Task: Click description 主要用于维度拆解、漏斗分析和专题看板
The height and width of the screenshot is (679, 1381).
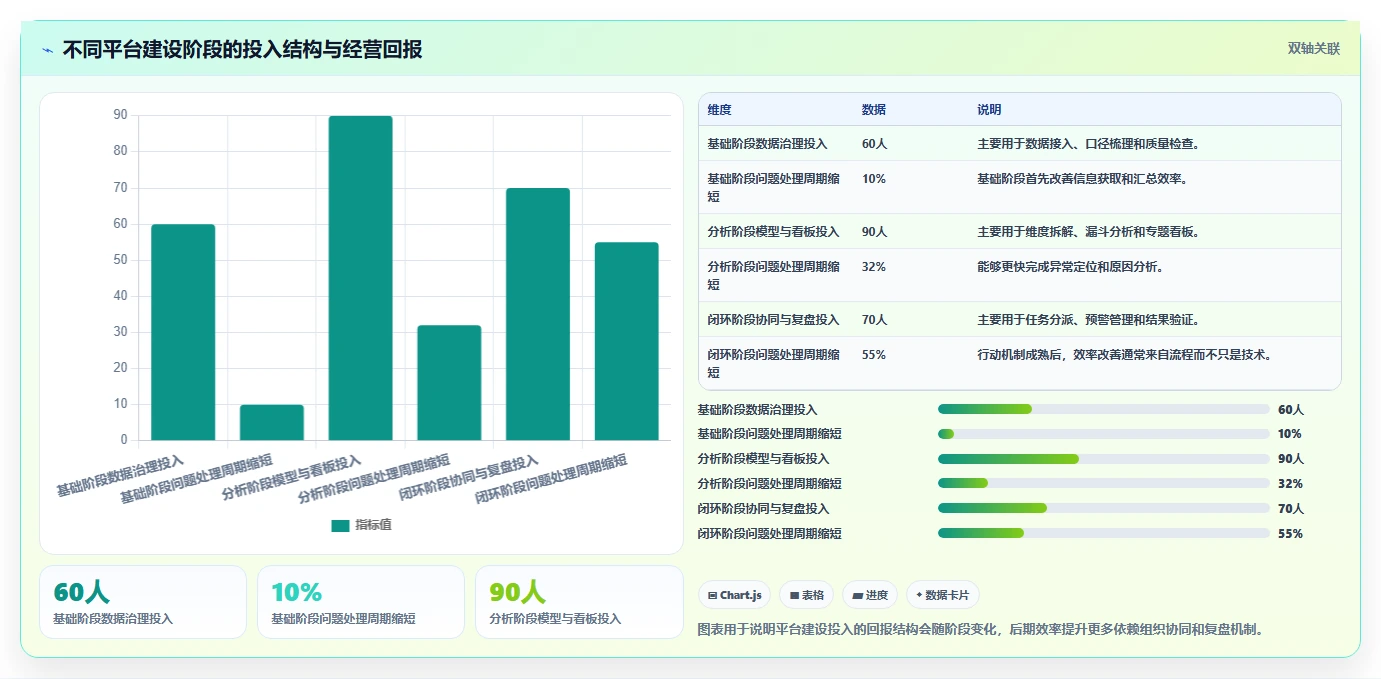Action: [1088, 232]
